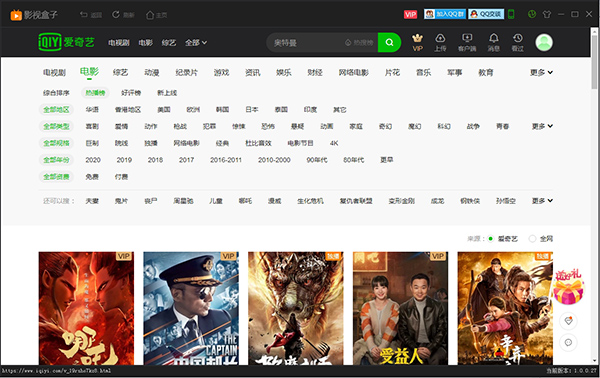The height and width of the screenshot is (378, 600).
Task: Filter movies by year 2019
Action: coord(124,160)
